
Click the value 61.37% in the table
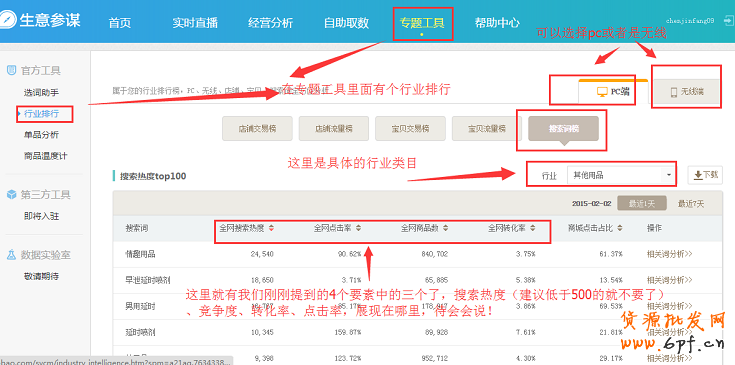point(611,254)
